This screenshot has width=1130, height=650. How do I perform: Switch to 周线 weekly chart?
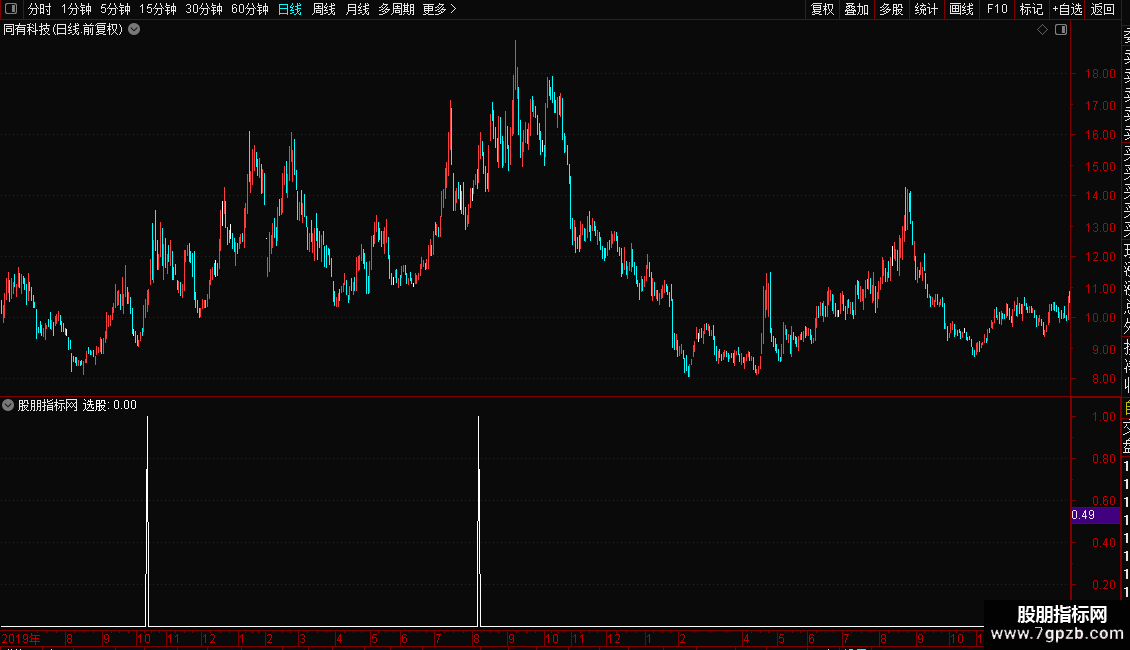324,9
